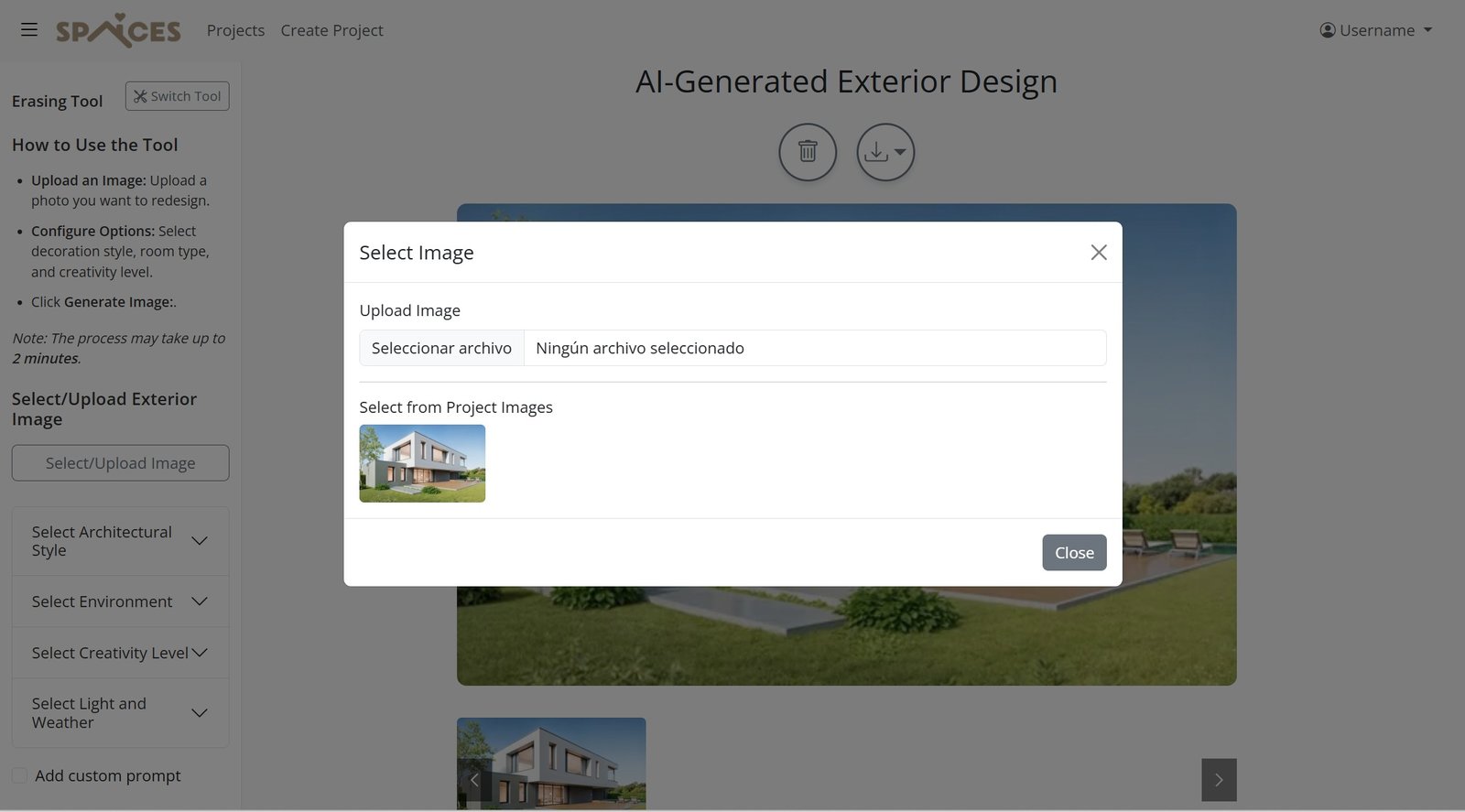Click Select/Upload Image button
Viewport: 1465px width, 812px height.
(x=121, y=463)
